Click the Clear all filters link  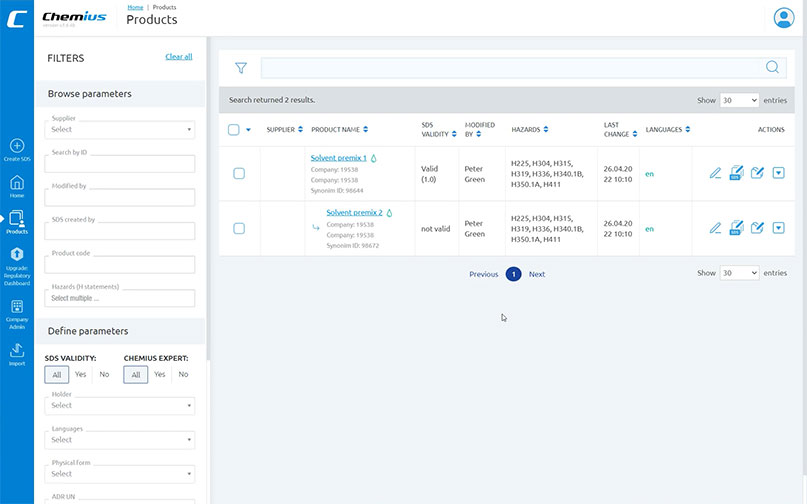(178, 57)
